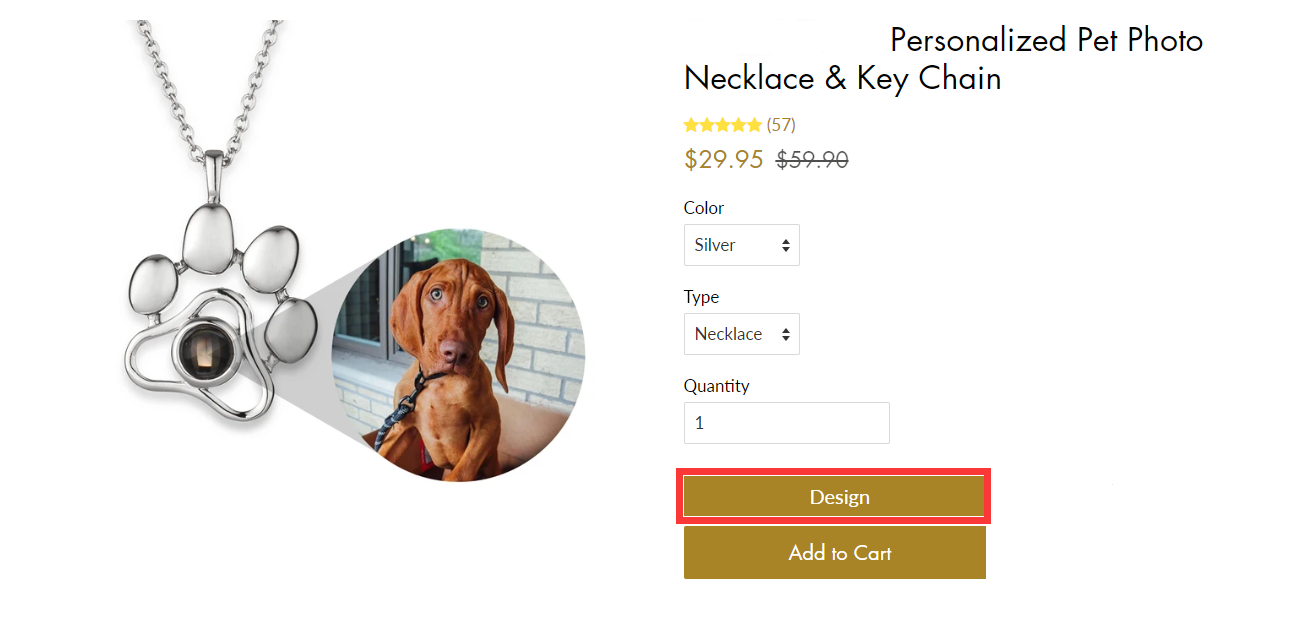Click the dog's nose in the photo

456,351
